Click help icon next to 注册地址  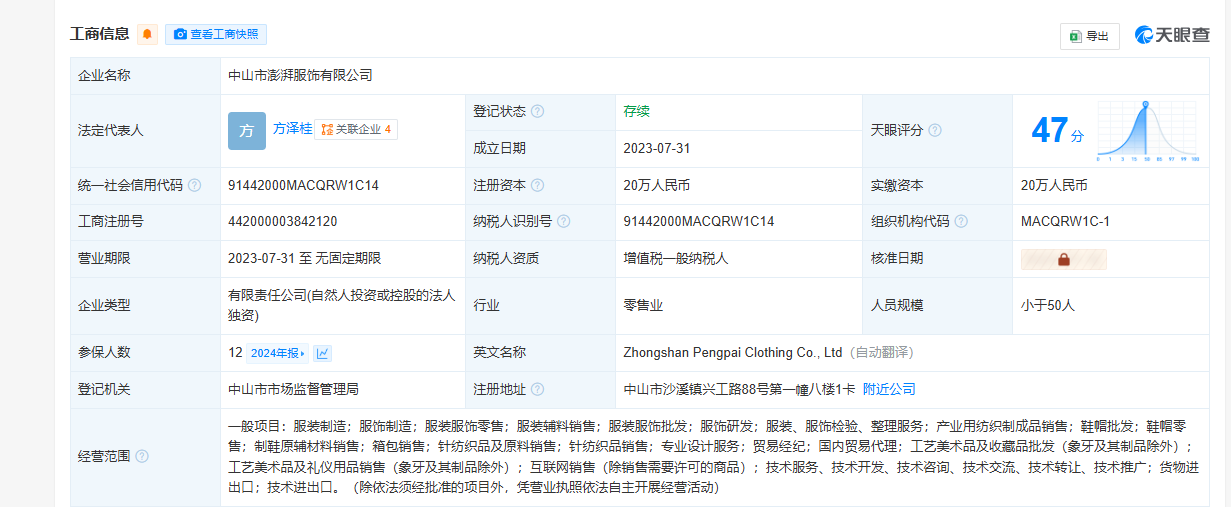point(537,389)
